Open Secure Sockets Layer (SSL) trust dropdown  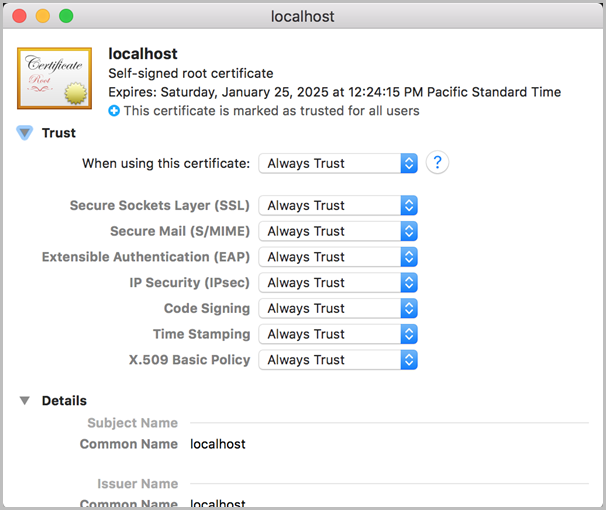tap(337, 206)
